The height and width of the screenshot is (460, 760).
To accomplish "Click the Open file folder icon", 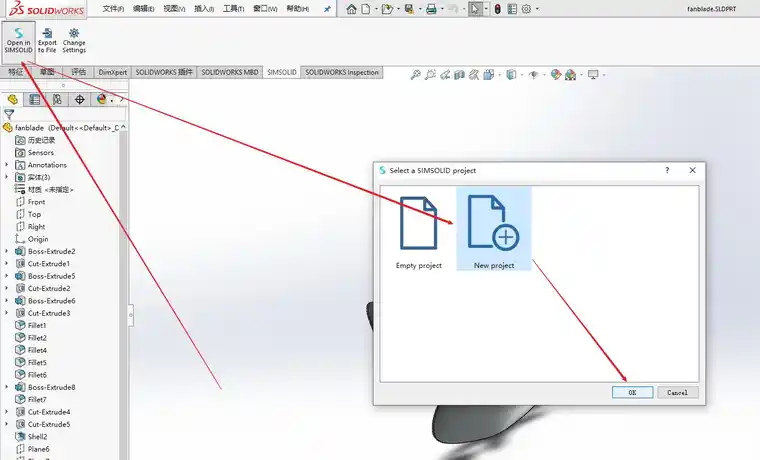I will [x=387, y=9].
